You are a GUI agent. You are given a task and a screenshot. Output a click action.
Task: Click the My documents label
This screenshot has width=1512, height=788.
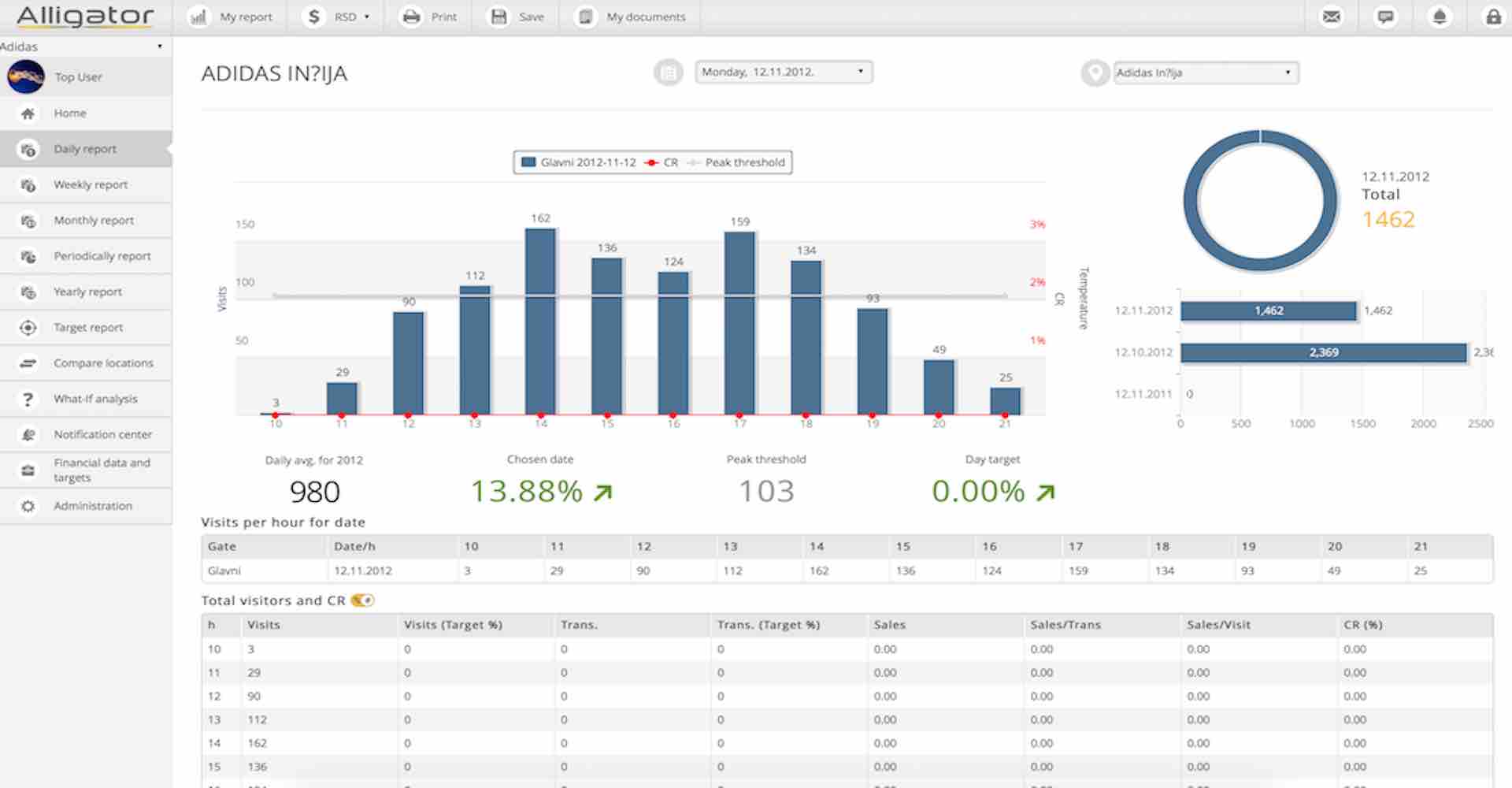click(646, 17)
